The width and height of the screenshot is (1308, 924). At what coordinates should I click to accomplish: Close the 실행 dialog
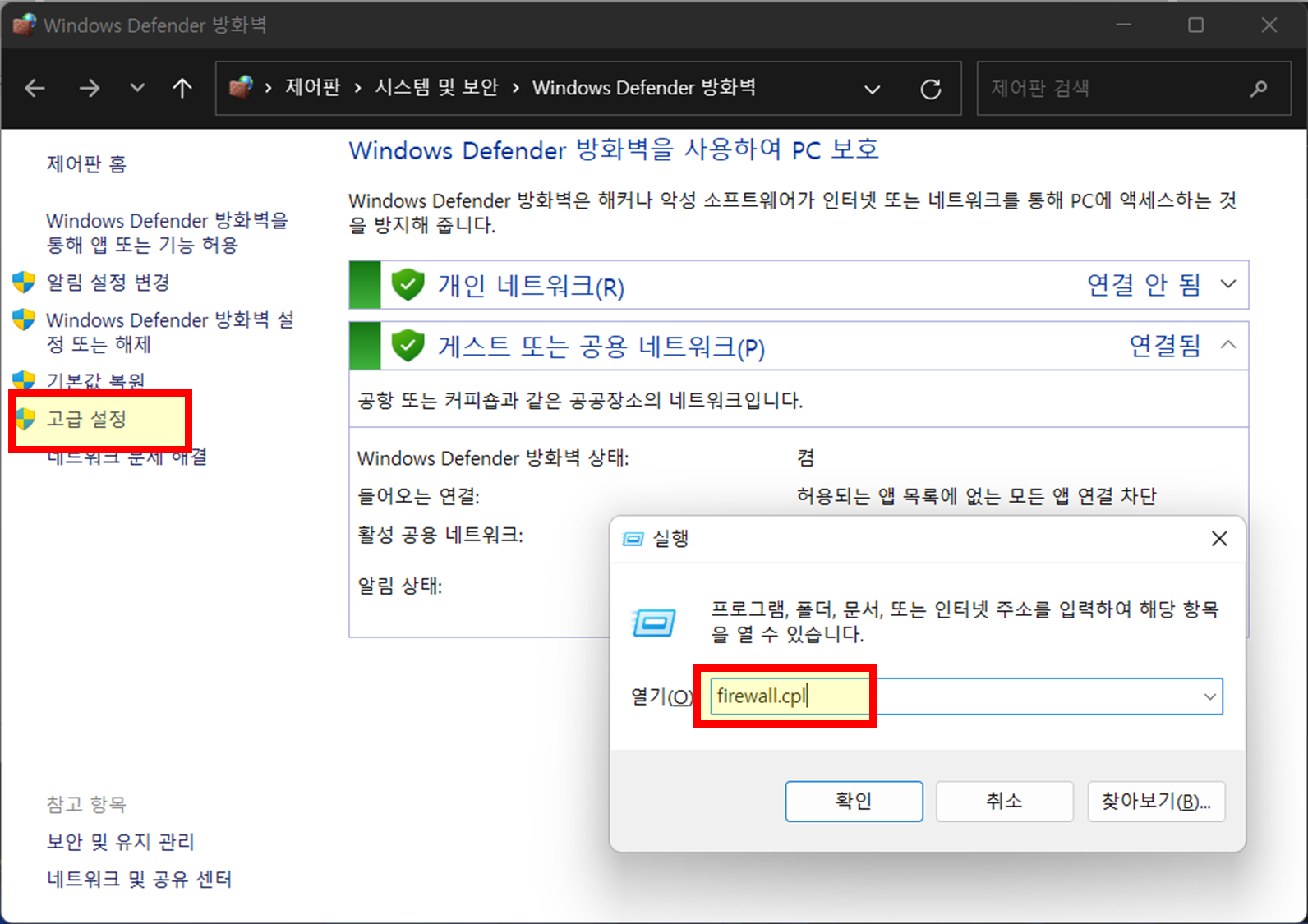coord(1219,538)
